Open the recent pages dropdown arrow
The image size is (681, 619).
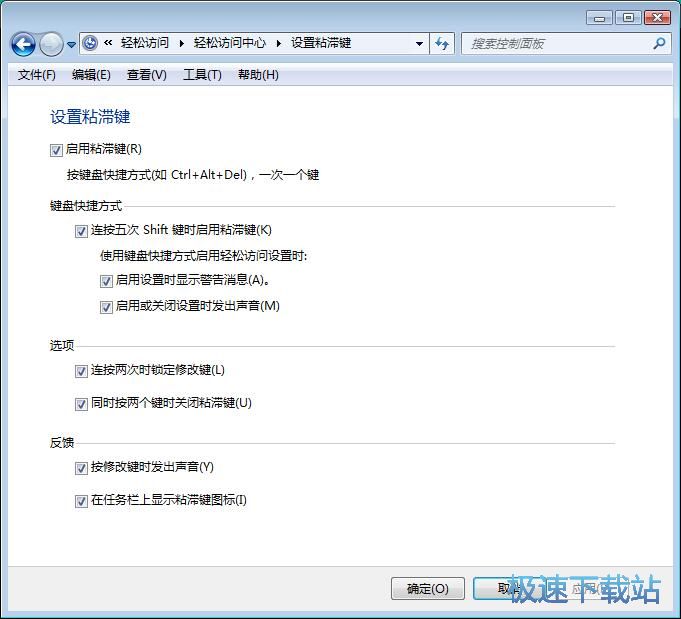(x=72, y=44)
